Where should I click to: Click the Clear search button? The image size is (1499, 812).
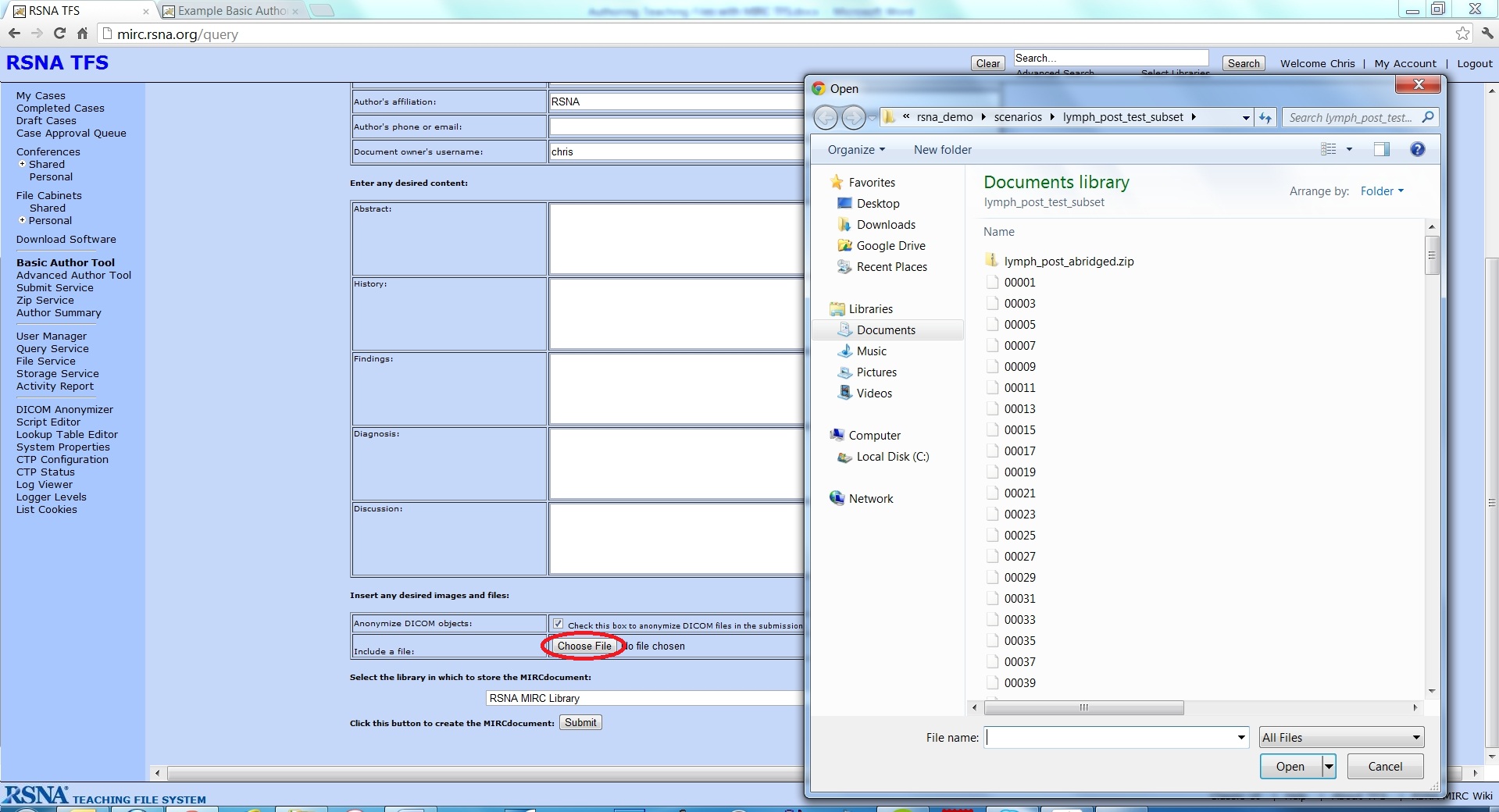[x=987, y=63]
